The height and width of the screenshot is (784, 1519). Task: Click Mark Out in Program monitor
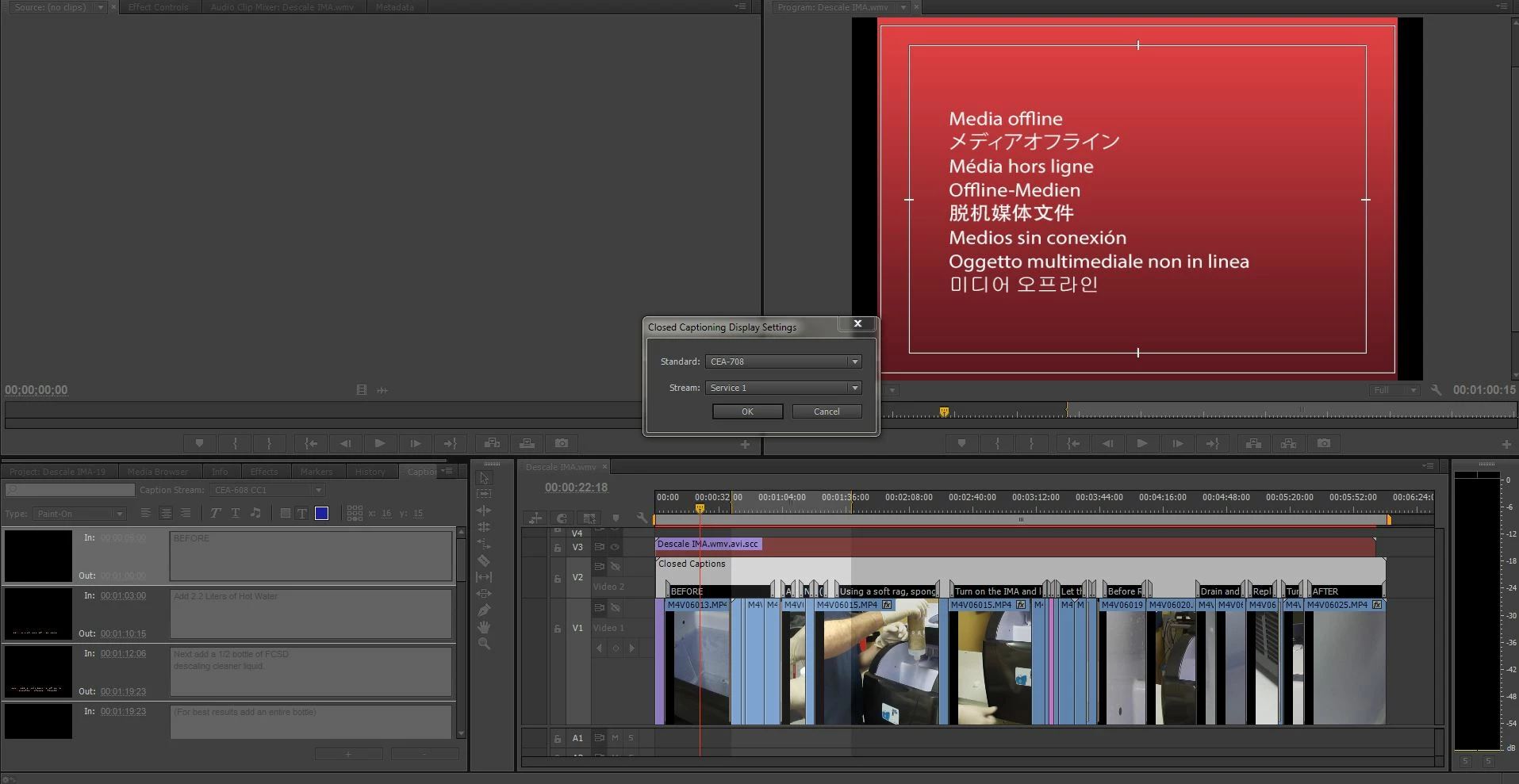click(1031, 443)
